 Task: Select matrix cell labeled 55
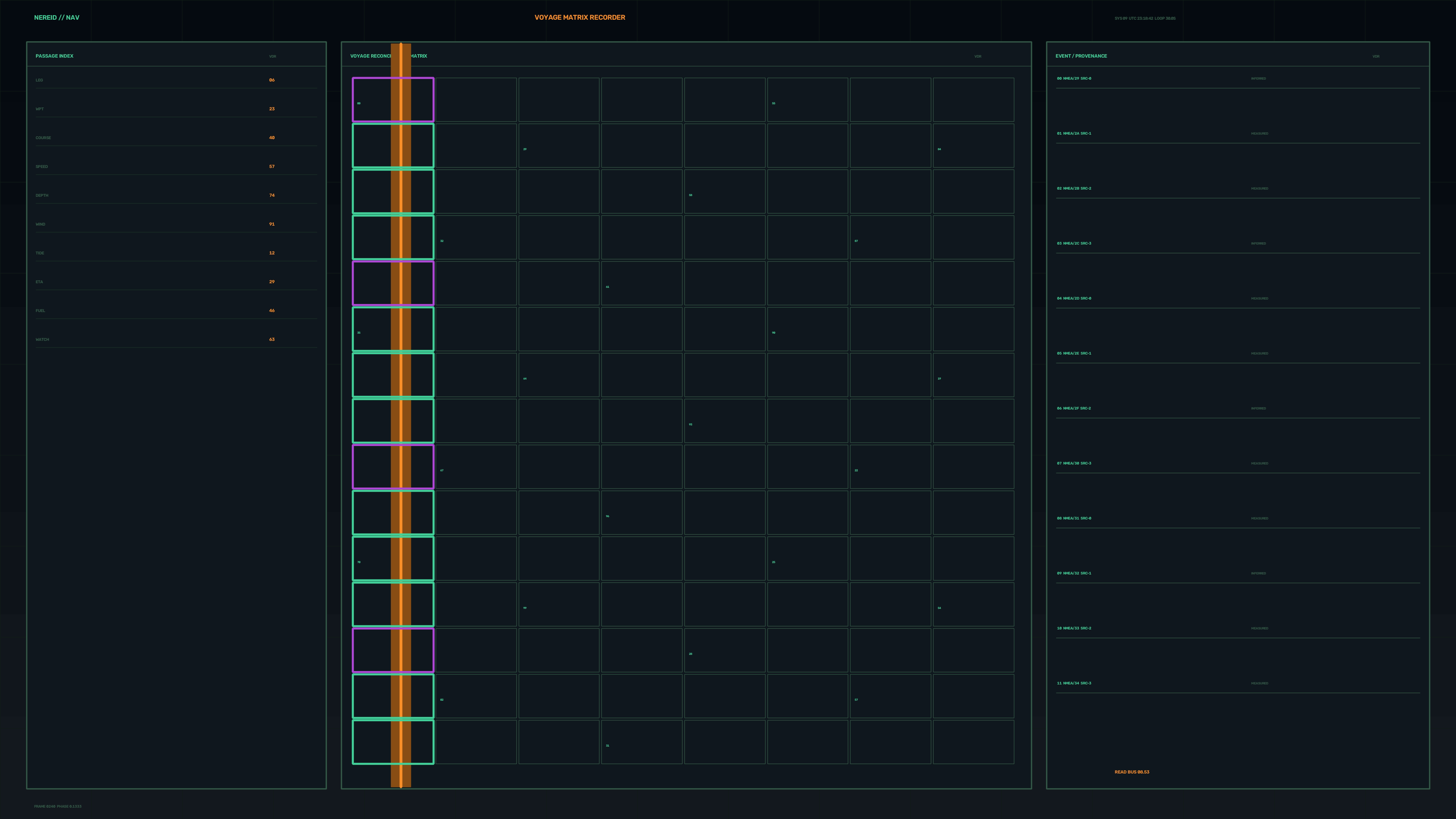point(807,99)
